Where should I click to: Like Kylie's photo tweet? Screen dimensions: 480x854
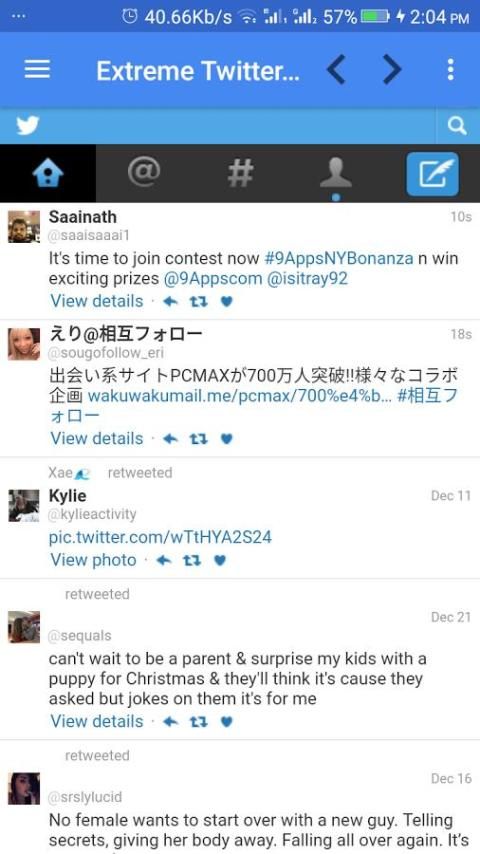click(220, 560)
